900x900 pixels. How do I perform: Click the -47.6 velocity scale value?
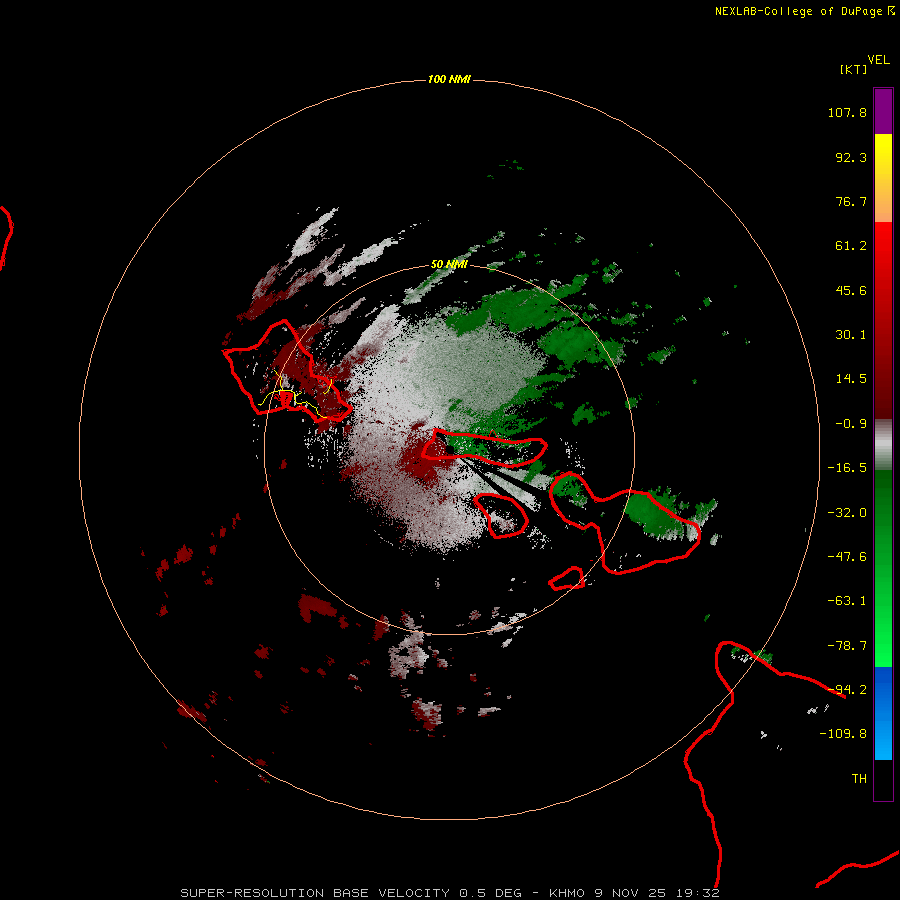847,557
